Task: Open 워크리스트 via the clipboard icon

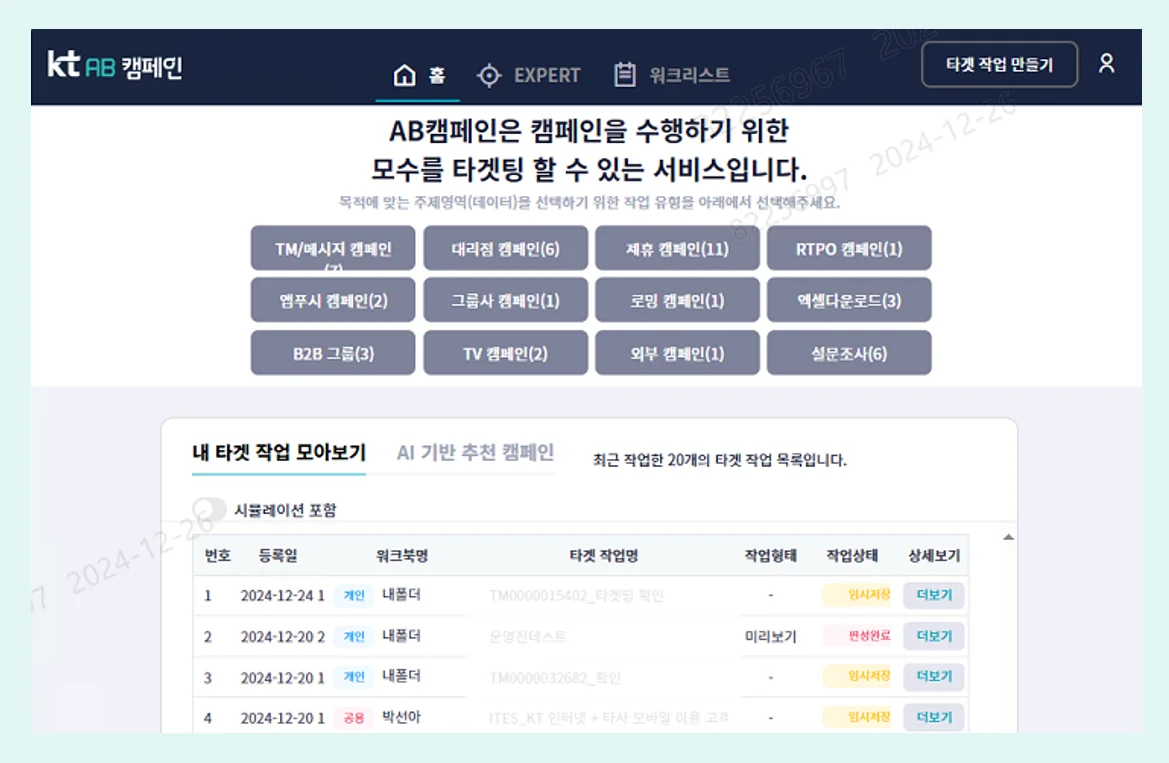Action: (x=625, y=73)
